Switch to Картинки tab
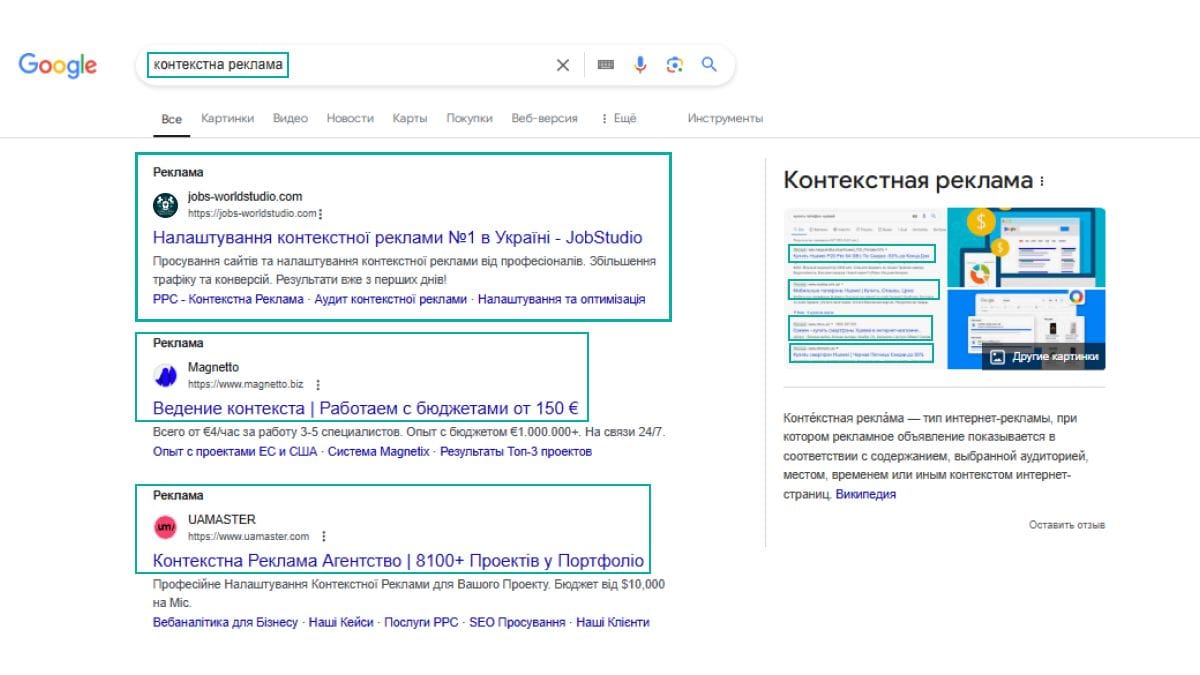 (x=227, y=118)
